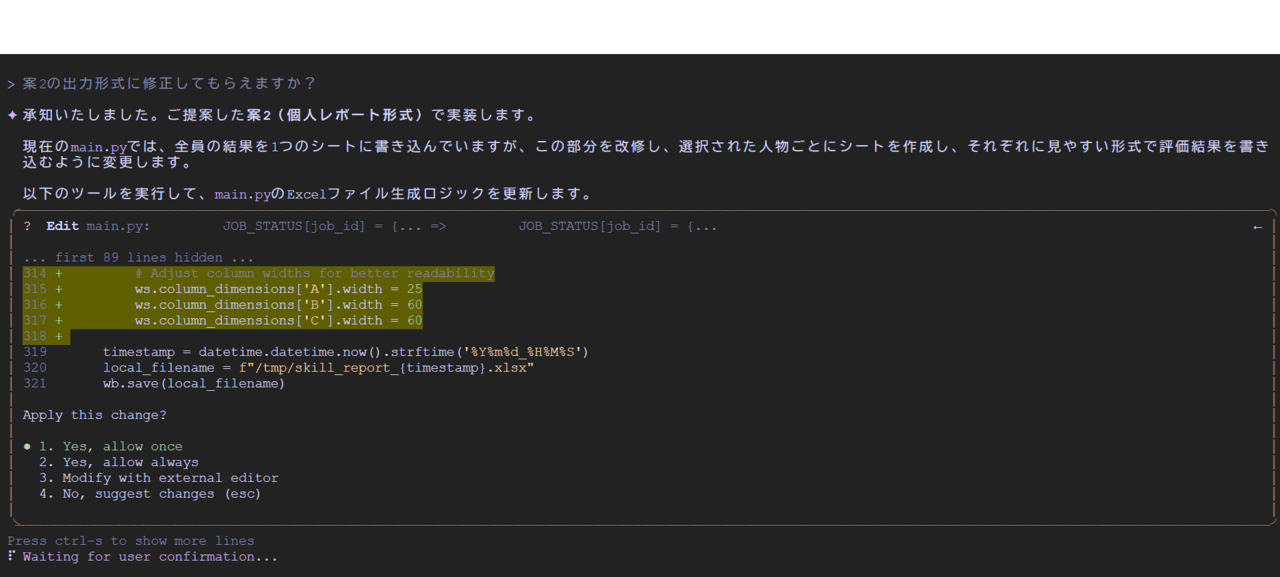Click the wb.save(local_filename) code line

(x=193, y=383)
